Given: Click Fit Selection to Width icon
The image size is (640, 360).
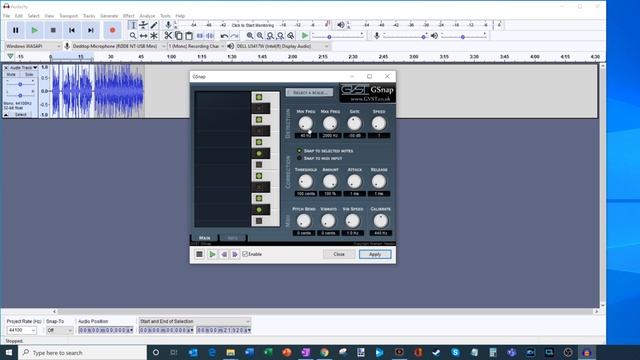Looking at the screenshot, I should tap(270, 36).
